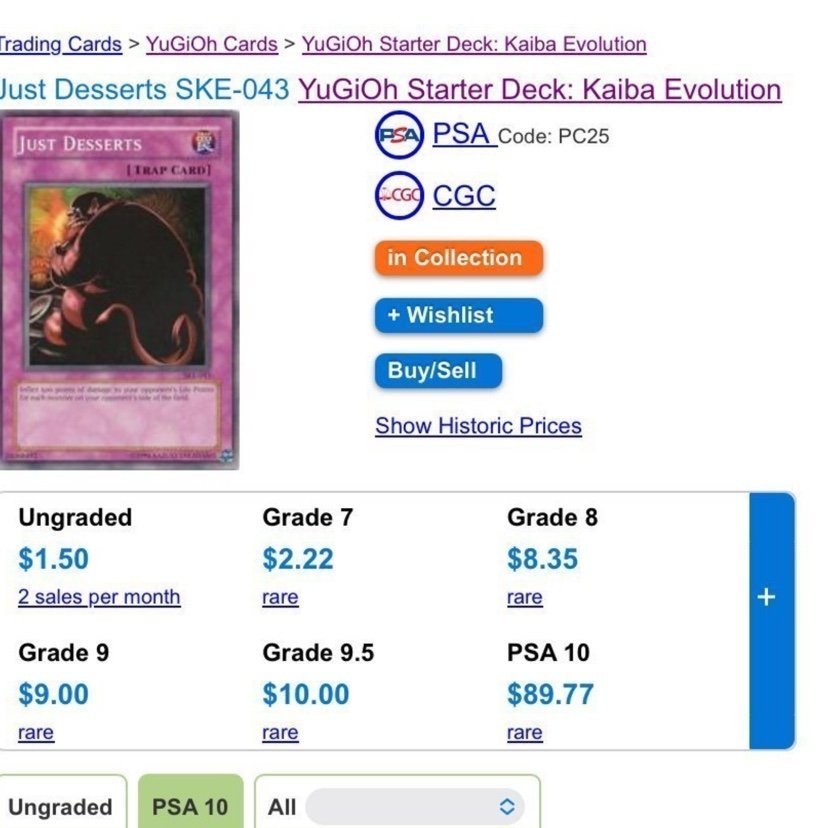Mark card as In Collection
This screenshot has height=828, width=828.
coord(458,258)
